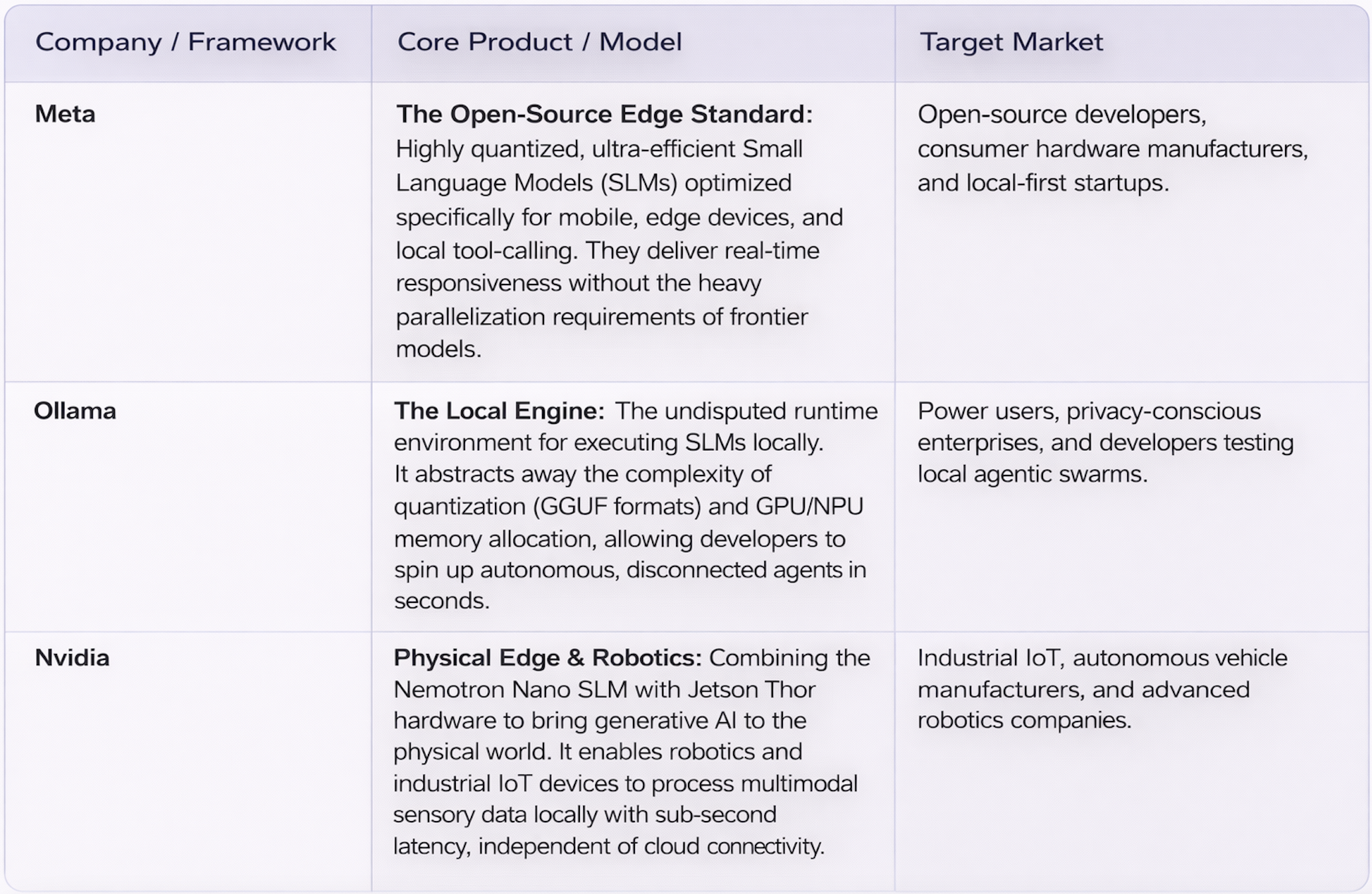Click the Company / Framework column header
1372x894 pixels.
click(185, 42)
